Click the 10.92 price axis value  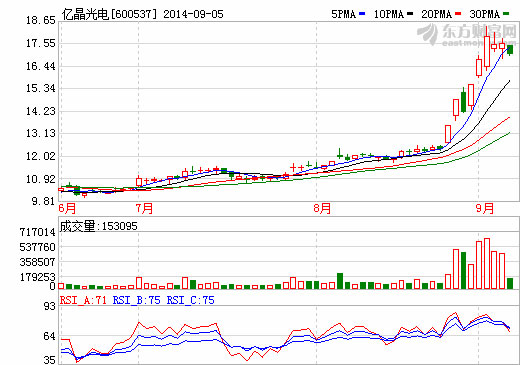[x=41, y=179]
